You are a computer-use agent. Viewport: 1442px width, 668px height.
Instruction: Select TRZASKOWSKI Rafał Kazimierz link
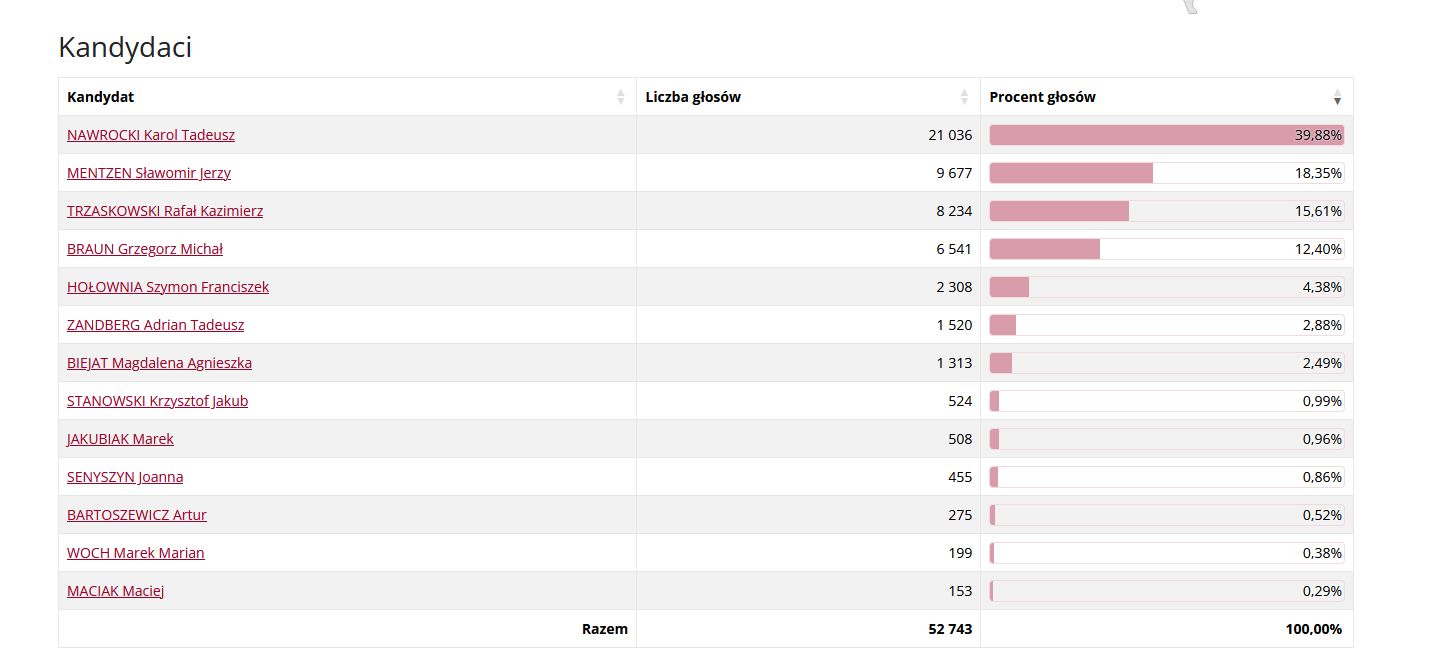pyautogui.click(x=165, y=211)
